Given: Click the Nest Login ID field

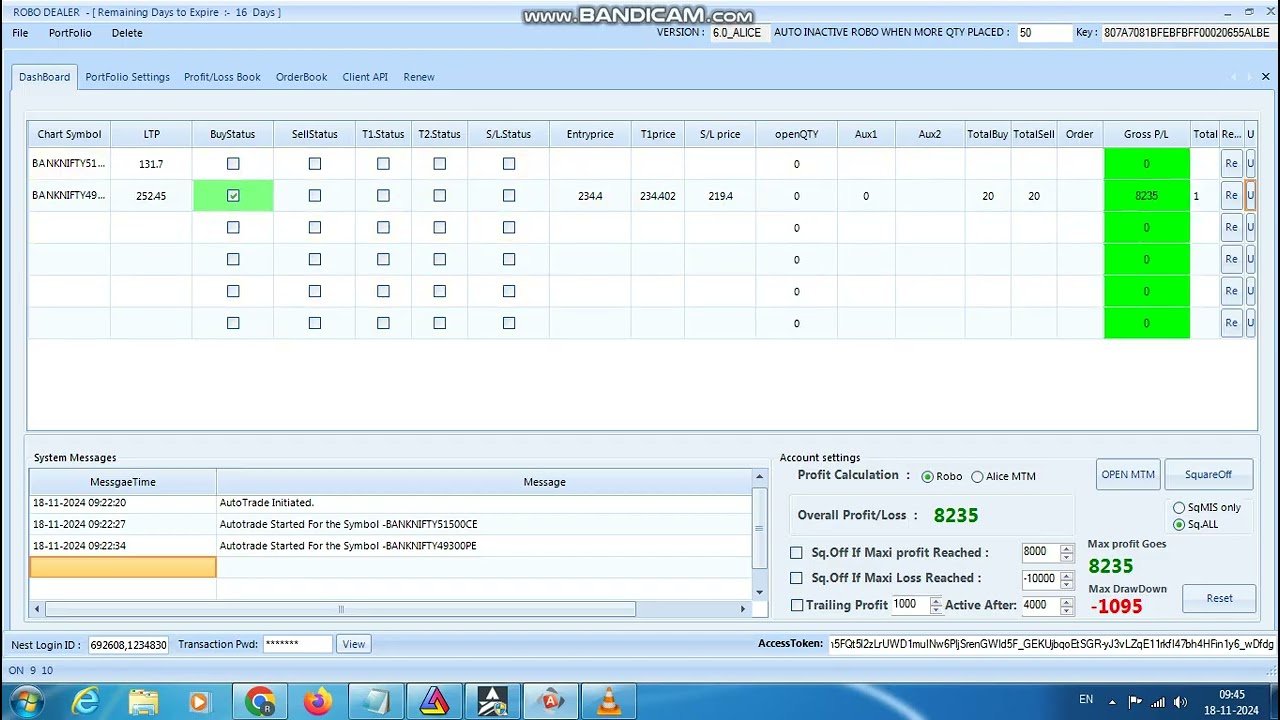Looking at the screenshot, I should [x=129, y=645].
